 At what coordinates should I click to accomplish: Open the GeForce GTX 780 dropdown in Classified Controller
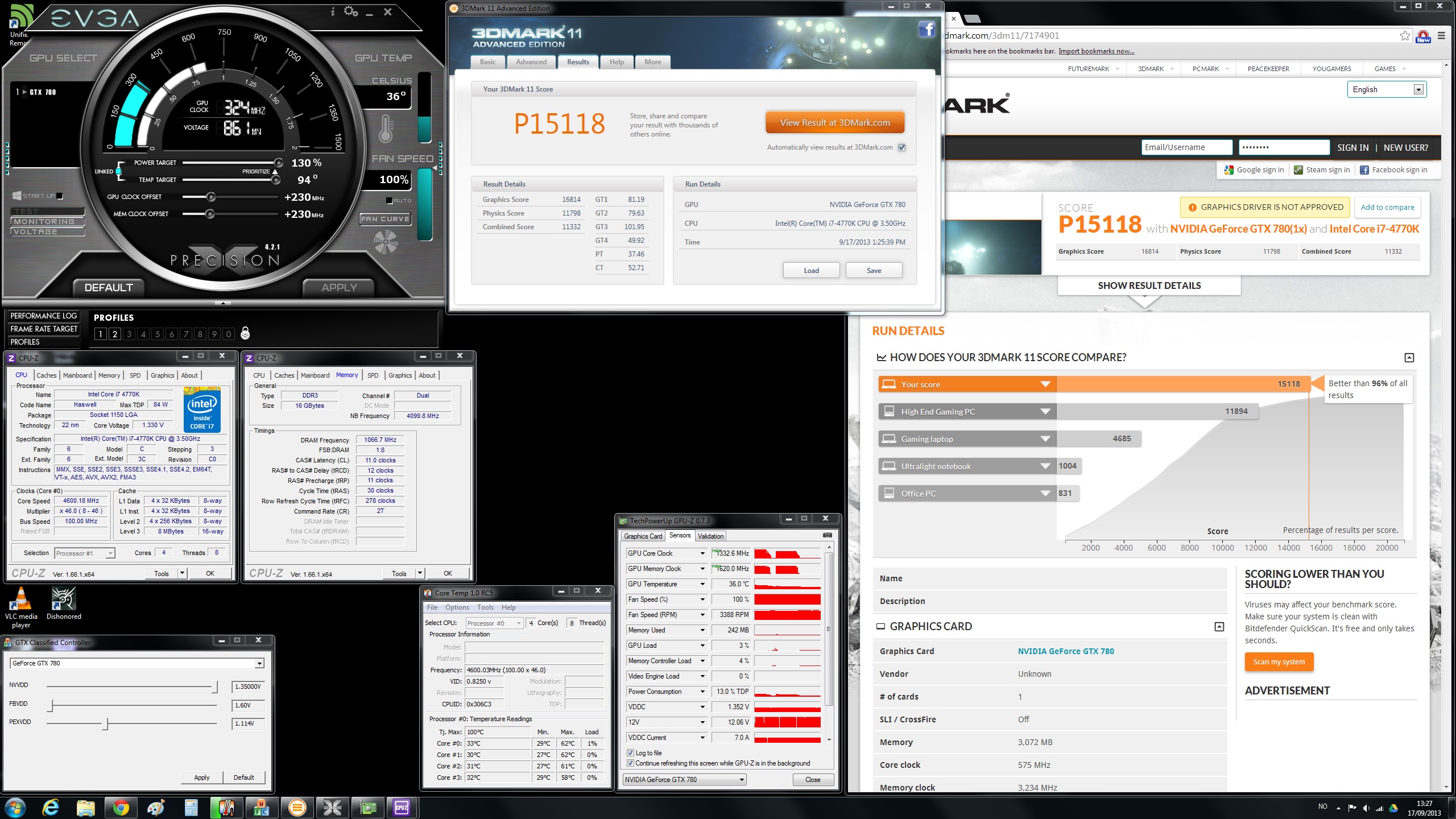coord(137,663)
